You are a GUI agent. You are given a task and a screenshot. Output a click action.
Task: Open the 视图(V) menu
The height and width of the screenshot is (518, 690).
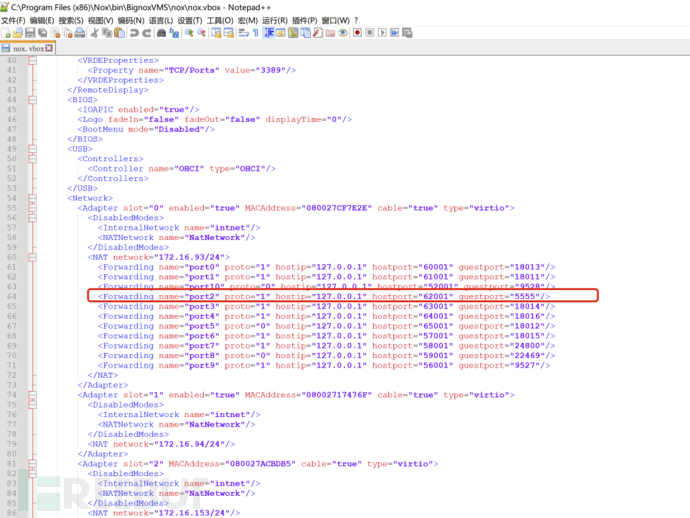pos(100,21)
